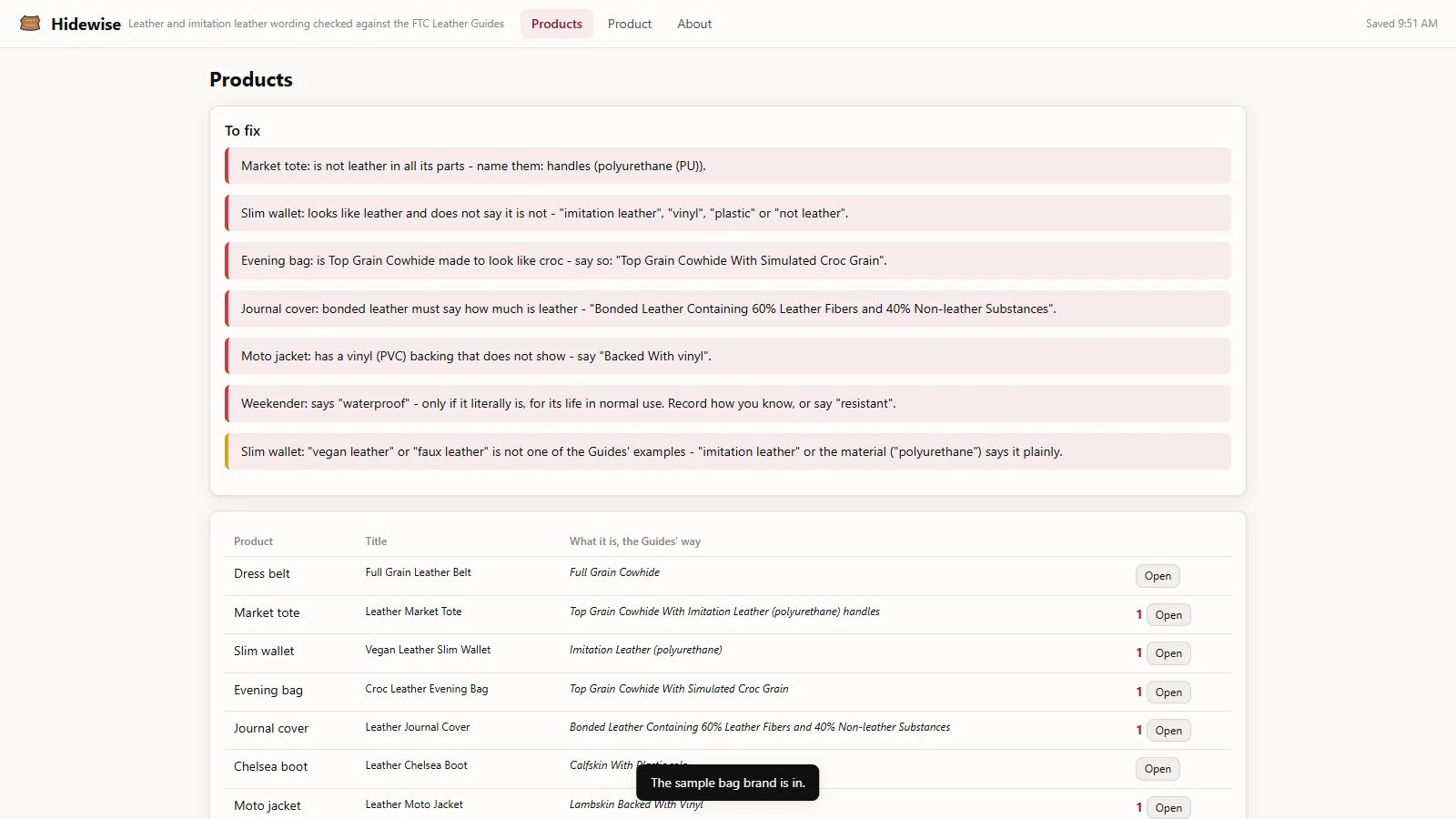Click the Journal cover issue count
The height and width of the screenshot is (819, 1456).
[1138, 730]
